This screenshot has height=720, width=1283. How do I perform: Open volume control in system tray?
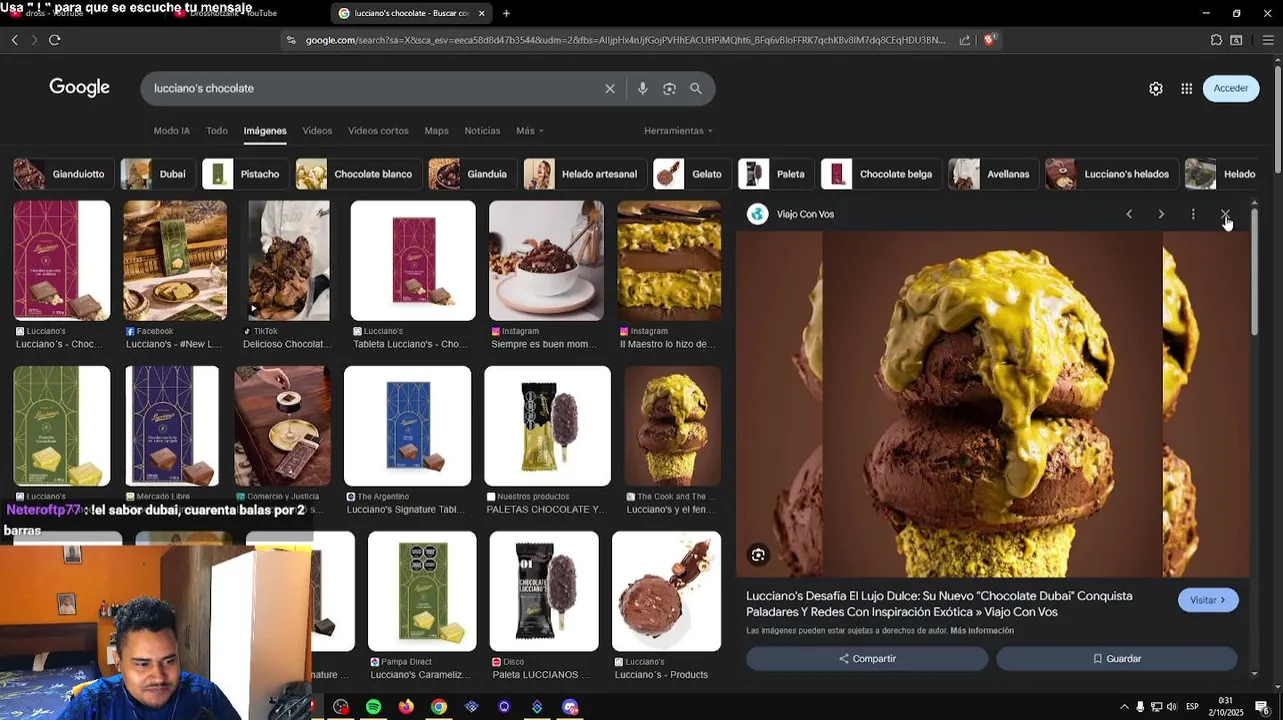1171,707
